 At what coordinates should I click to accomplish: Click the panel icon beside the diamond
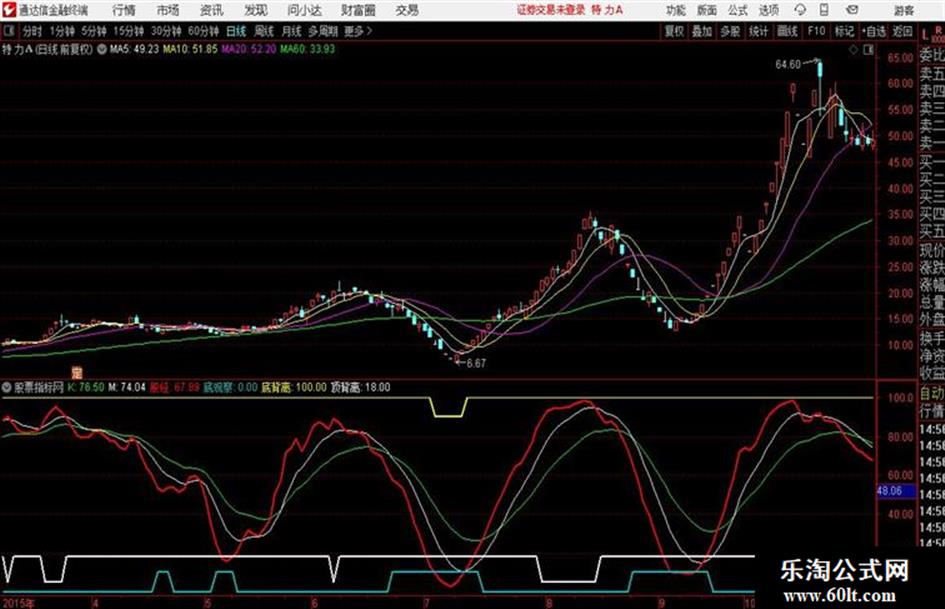tap(868, 51)
